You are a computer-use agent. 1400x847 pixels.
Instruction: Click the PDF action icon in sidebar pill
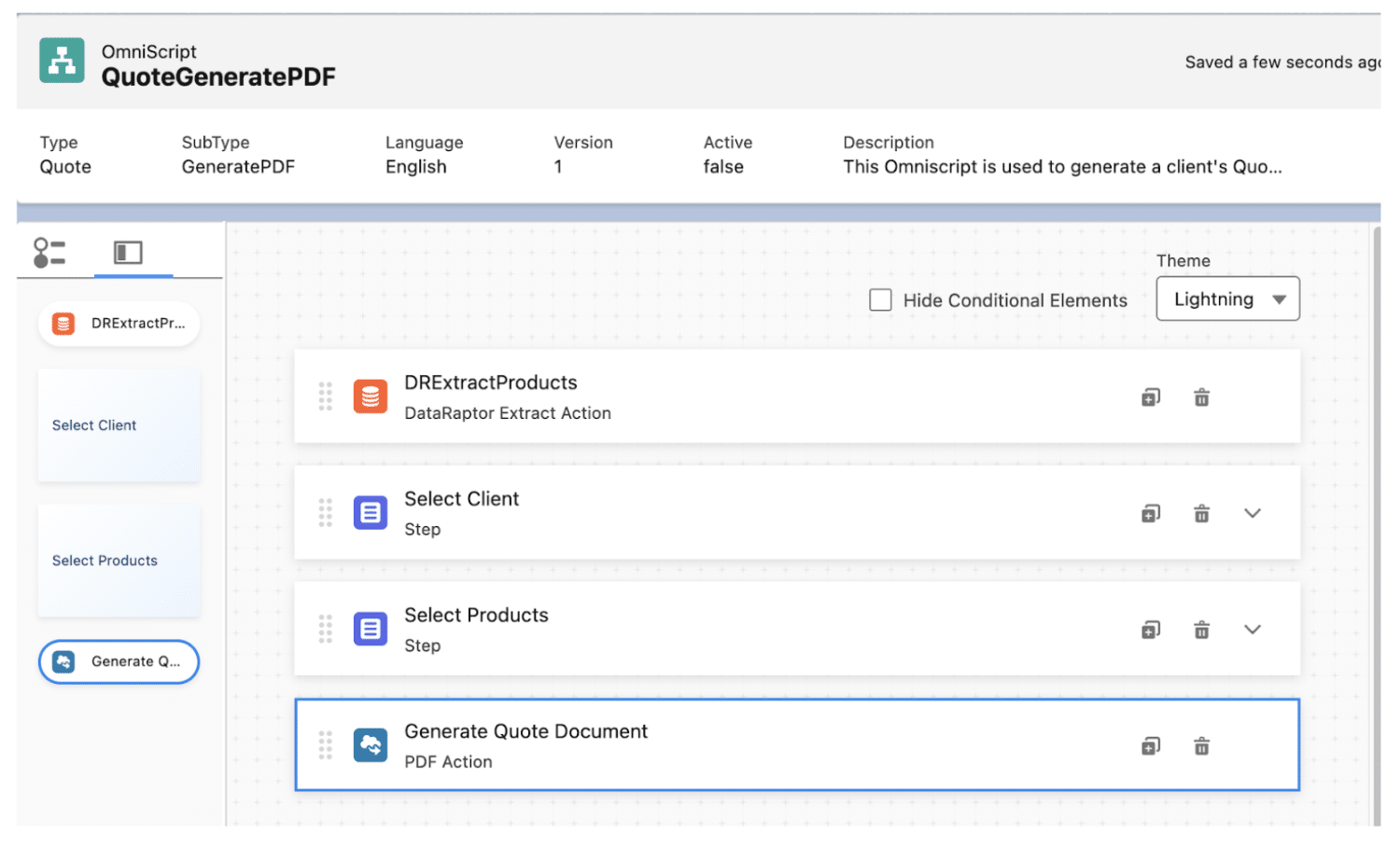(63, 661)
